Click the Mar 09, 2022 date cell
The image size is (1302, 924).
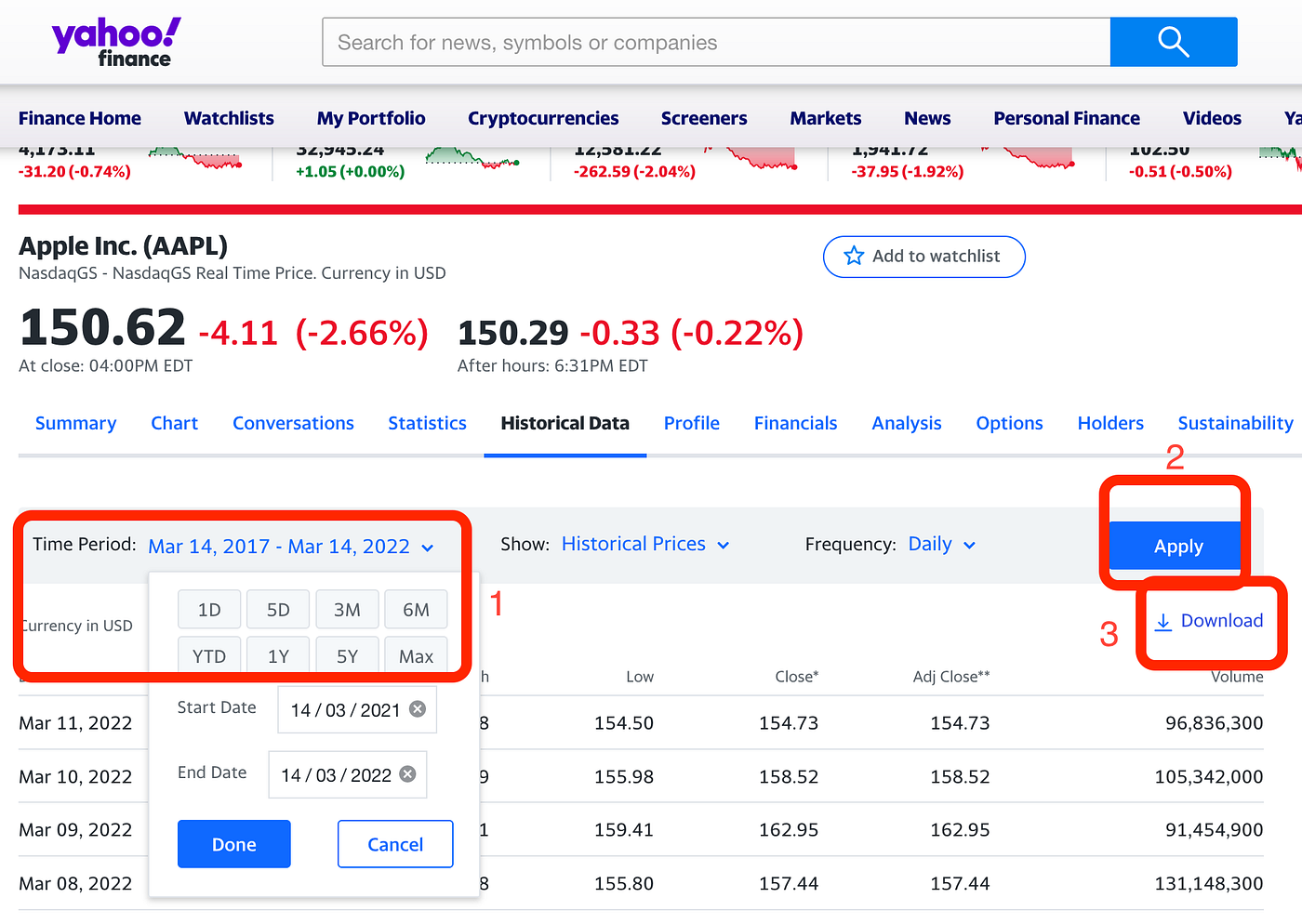point(75,830)
